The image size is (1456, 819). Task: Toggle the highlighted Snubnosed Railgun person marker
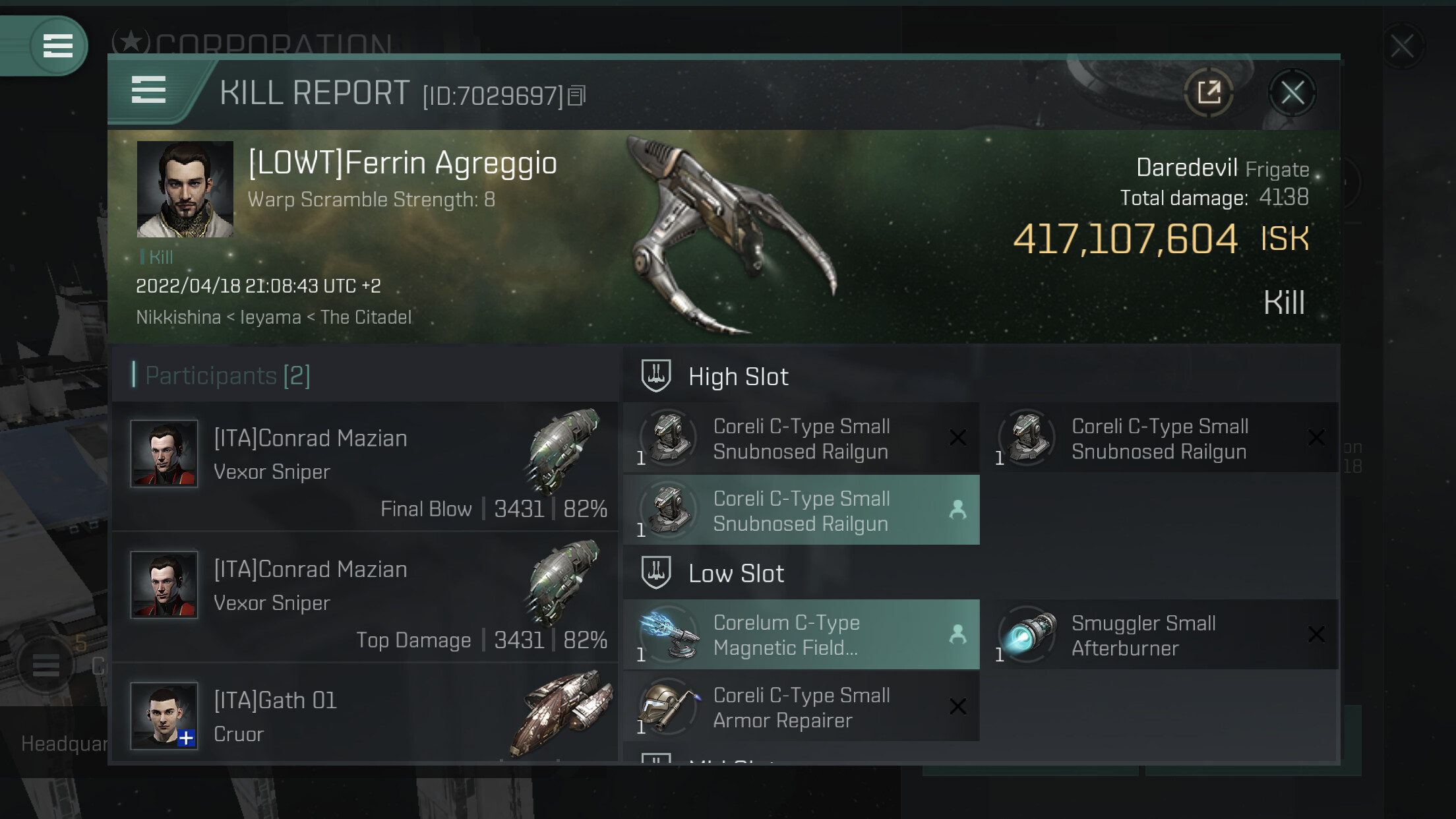click(x=957, y=510)
